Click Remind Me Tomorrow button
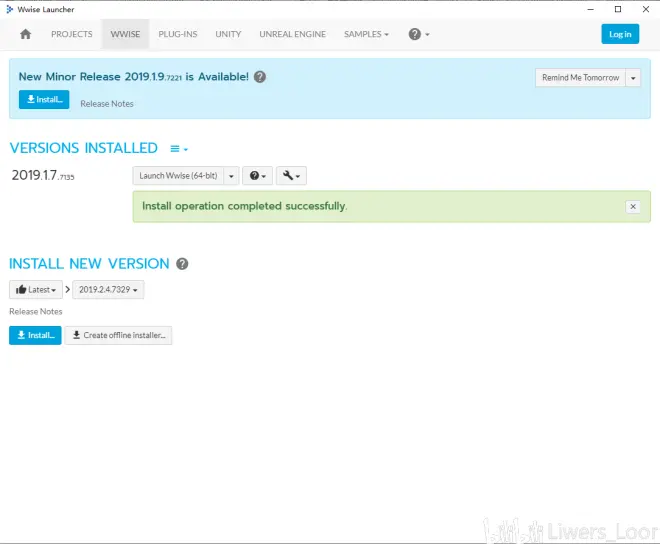The image size is (660, 544). 580,78
